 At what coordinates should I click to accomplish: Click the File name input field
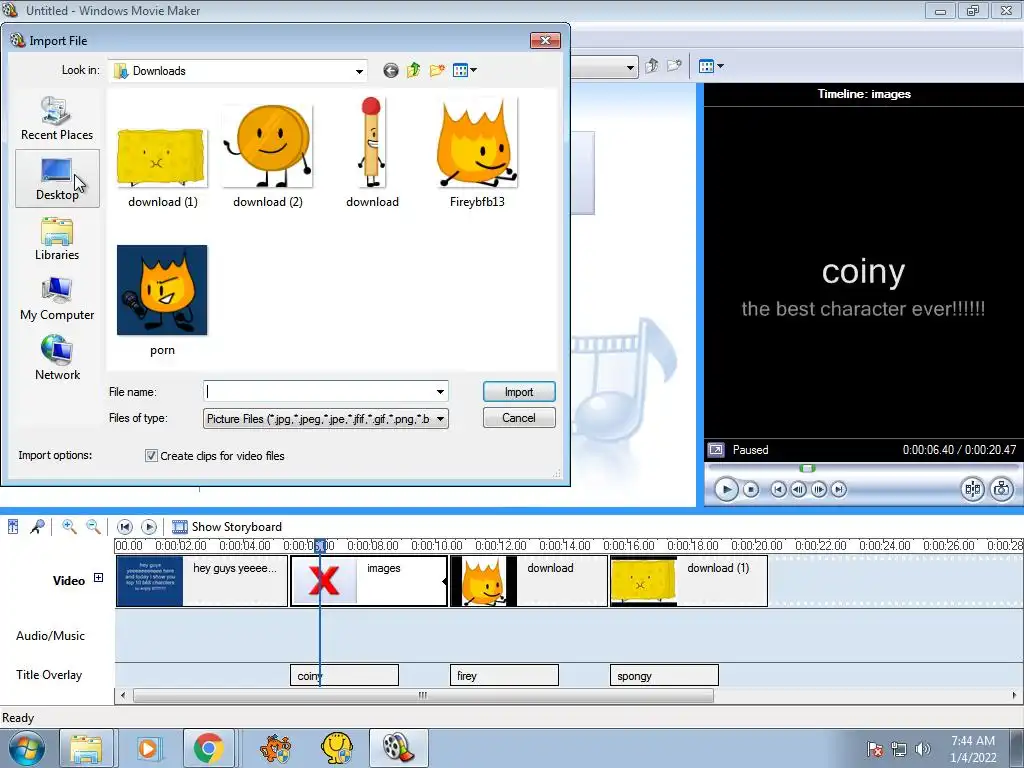click(319, 392)
